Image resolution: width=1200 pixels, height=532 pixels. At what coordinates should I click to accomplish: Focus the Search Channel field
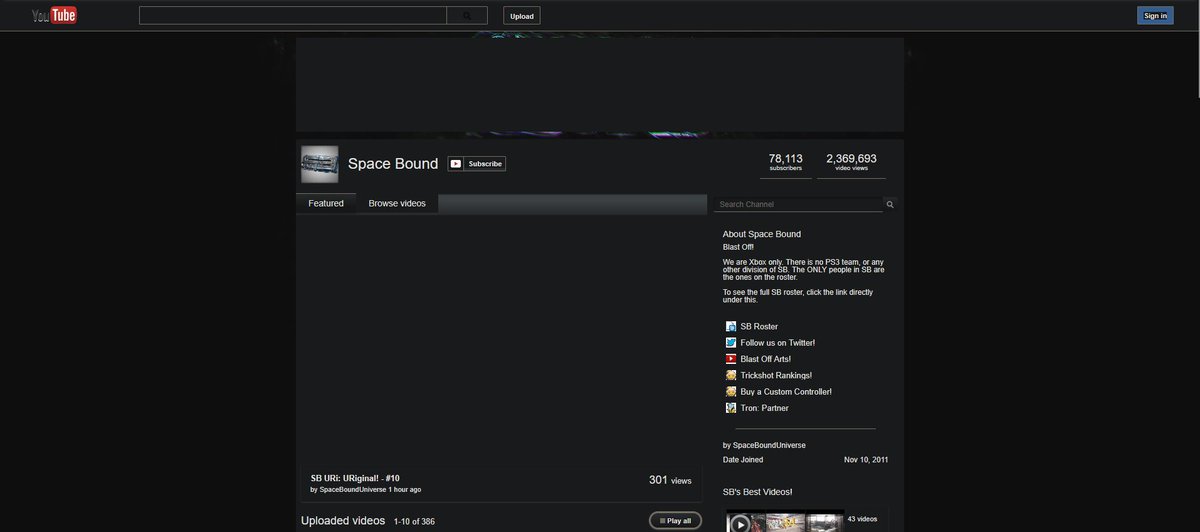click(799, 204)
